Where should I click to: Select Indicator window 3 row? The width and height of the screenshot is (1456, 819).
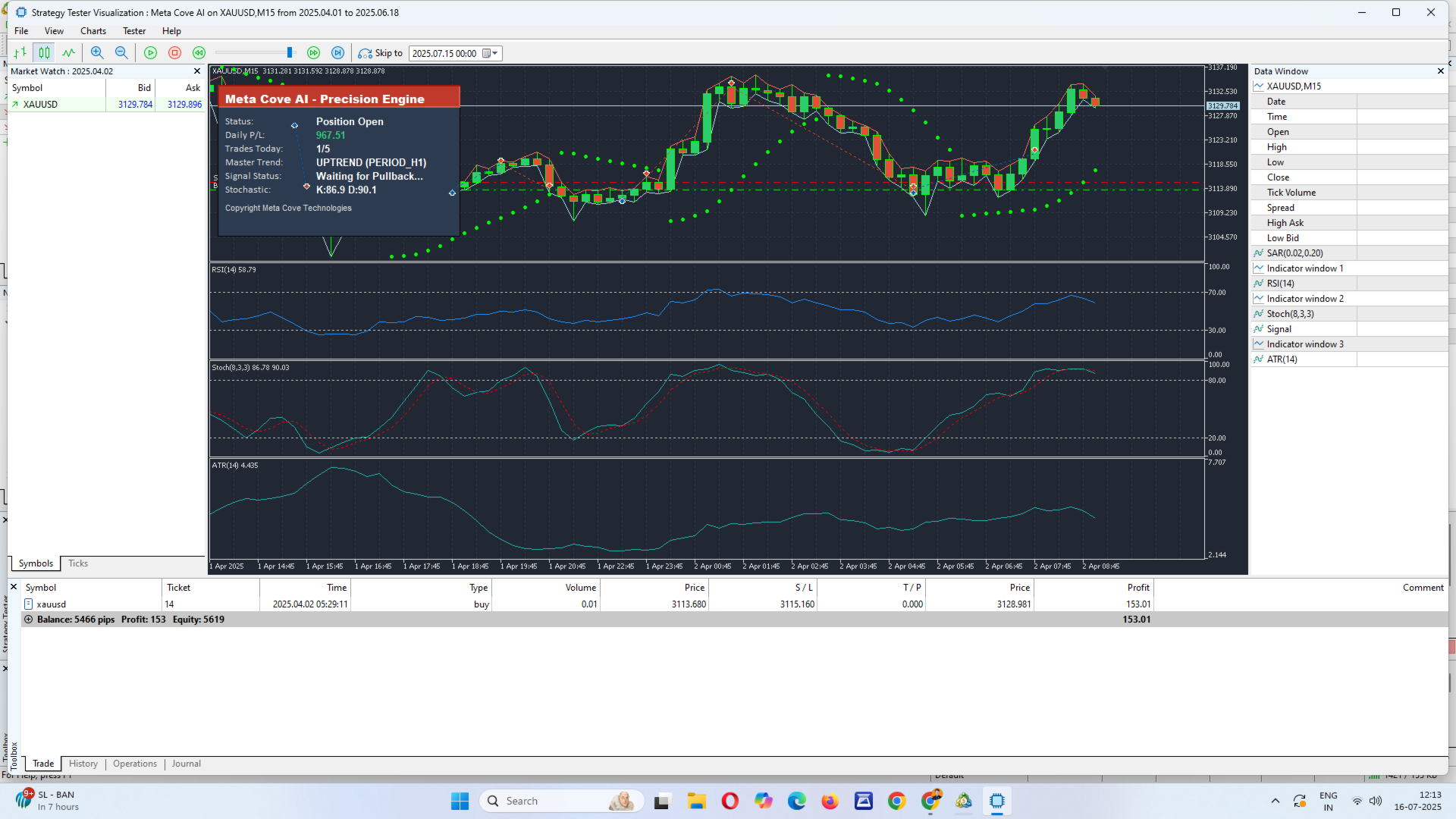point(1349,344)
